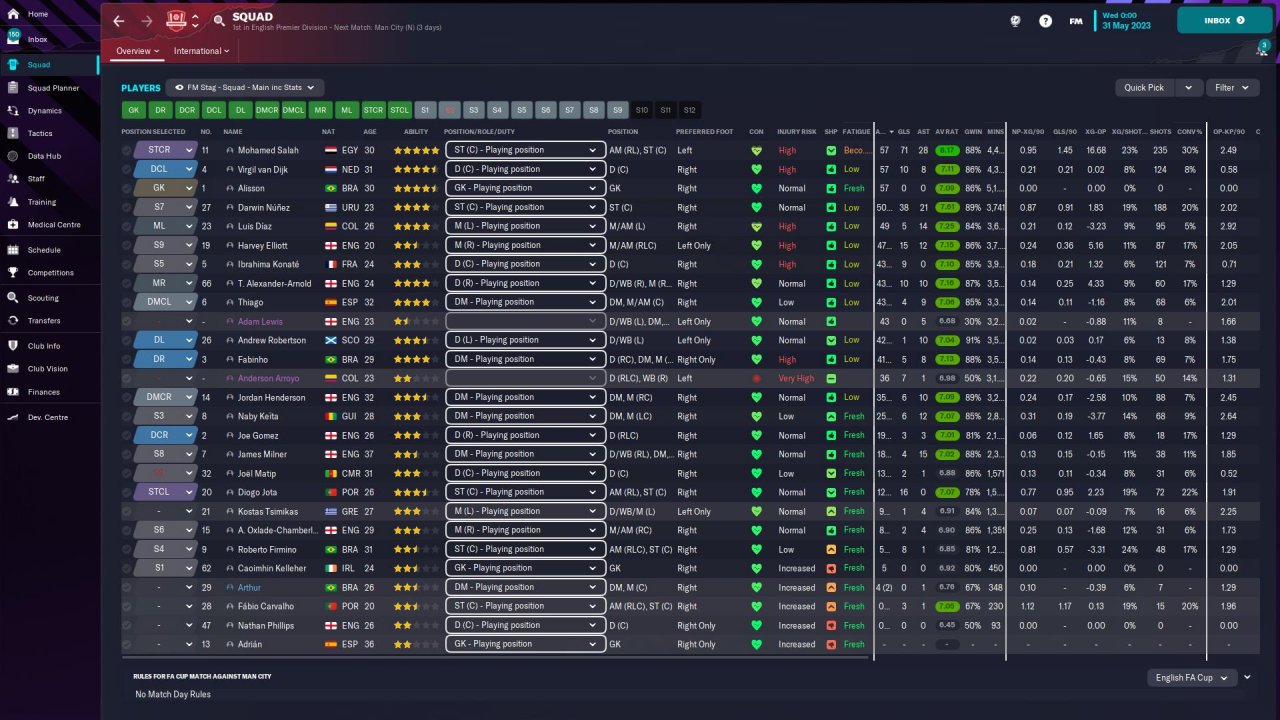Open Staff sidebar icon
Image resolution: width=1280 pixels, height=720 pixels.
coord(13,178)
